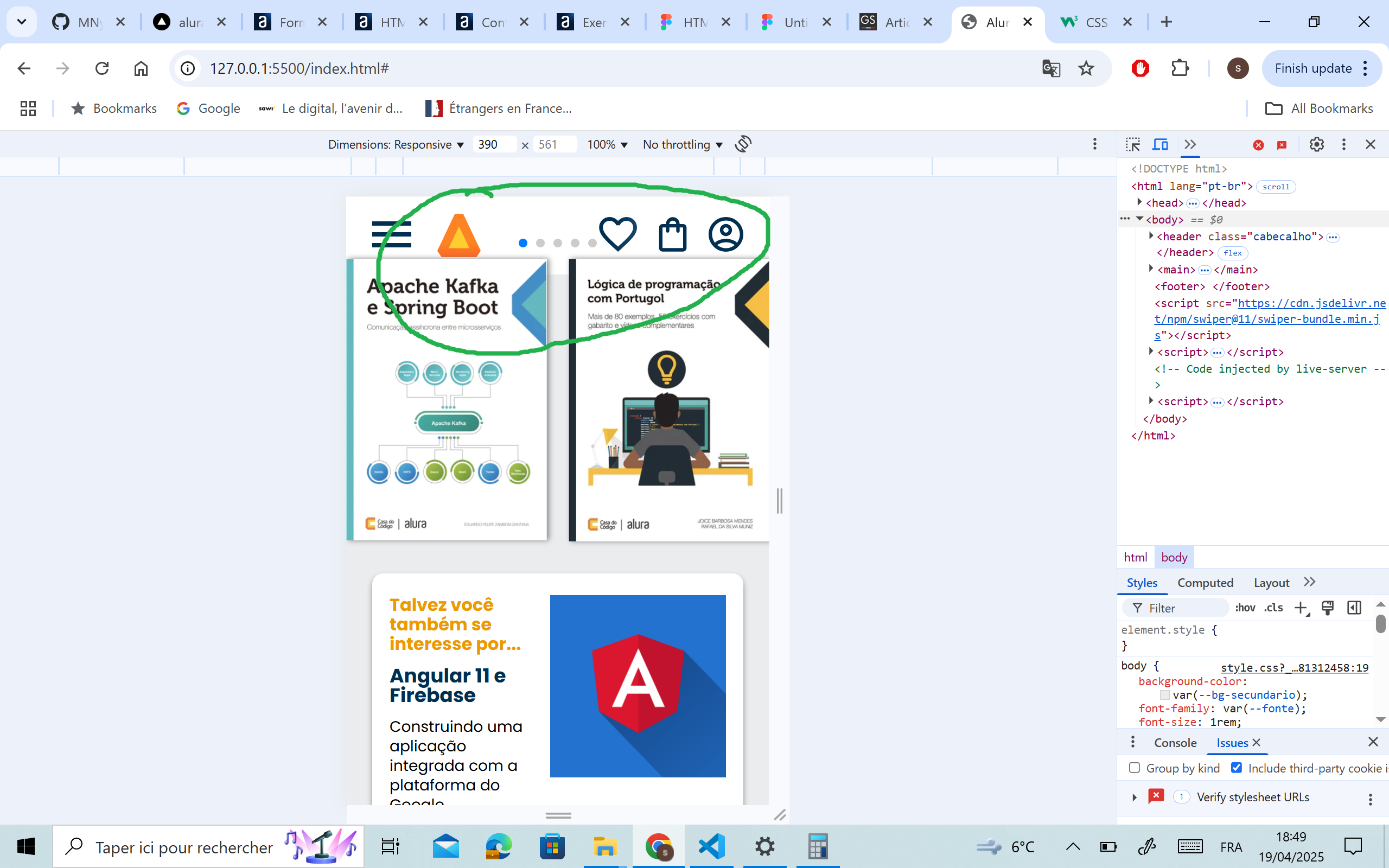Viewport: 1389px width, 868px height.
Task: Click the heart favorites icon
Action: point(617,234)
